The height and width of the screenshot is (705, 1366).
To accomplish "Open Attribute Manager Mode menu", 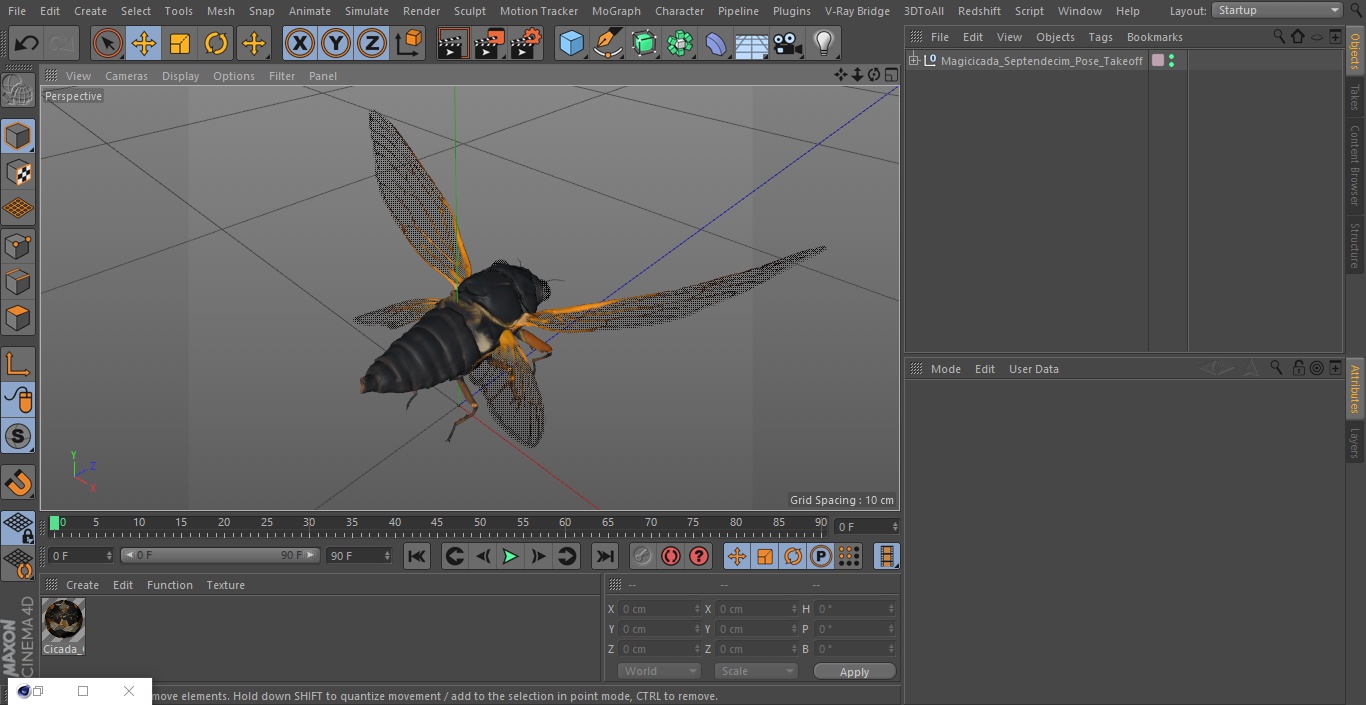I will coord(945,369).
